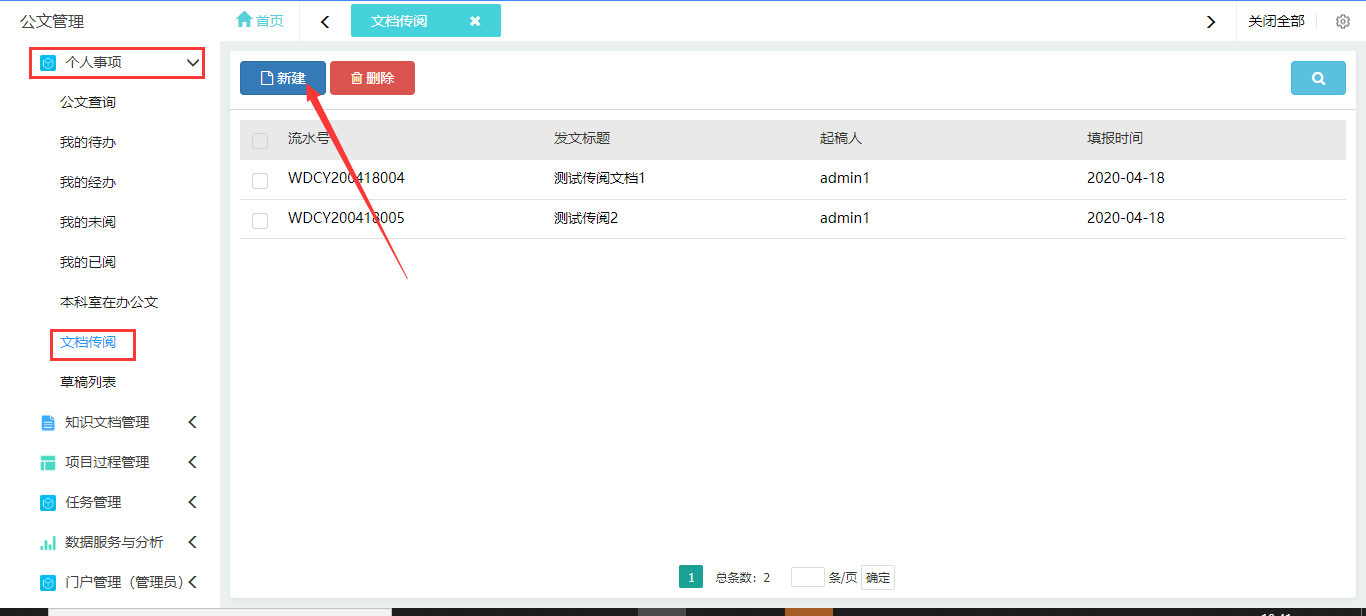Click the 知识文档管理 document icon
1366x616 pixels.
tap(48, 423)
